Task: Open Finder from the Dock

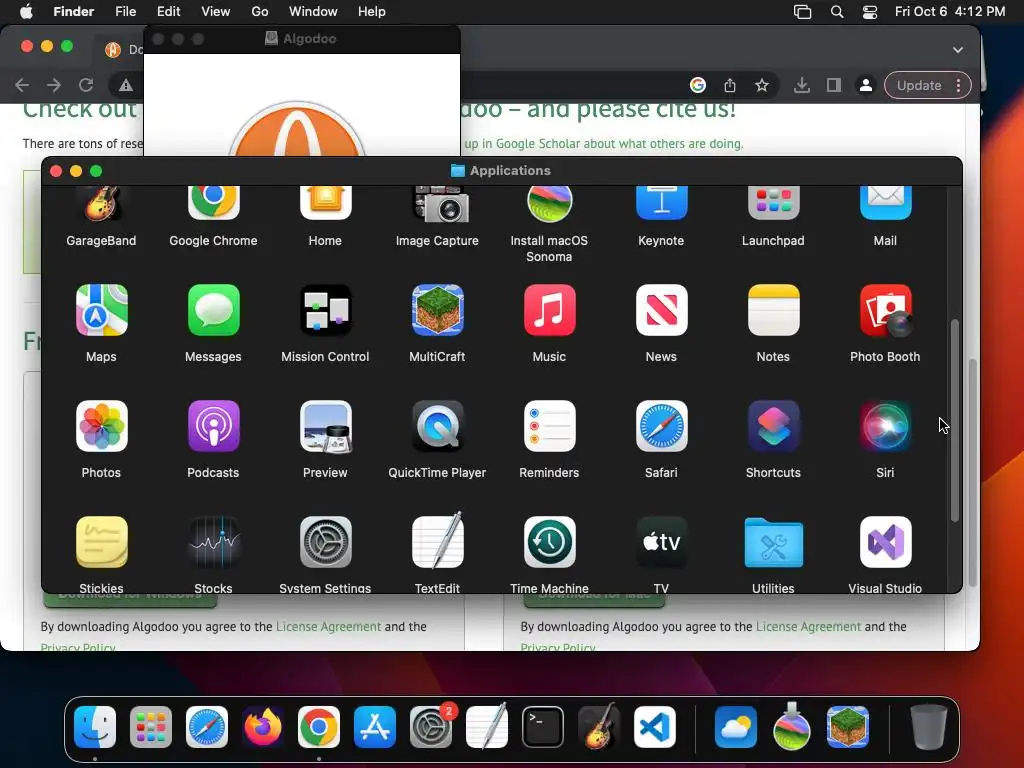Action: coord(95,728)
